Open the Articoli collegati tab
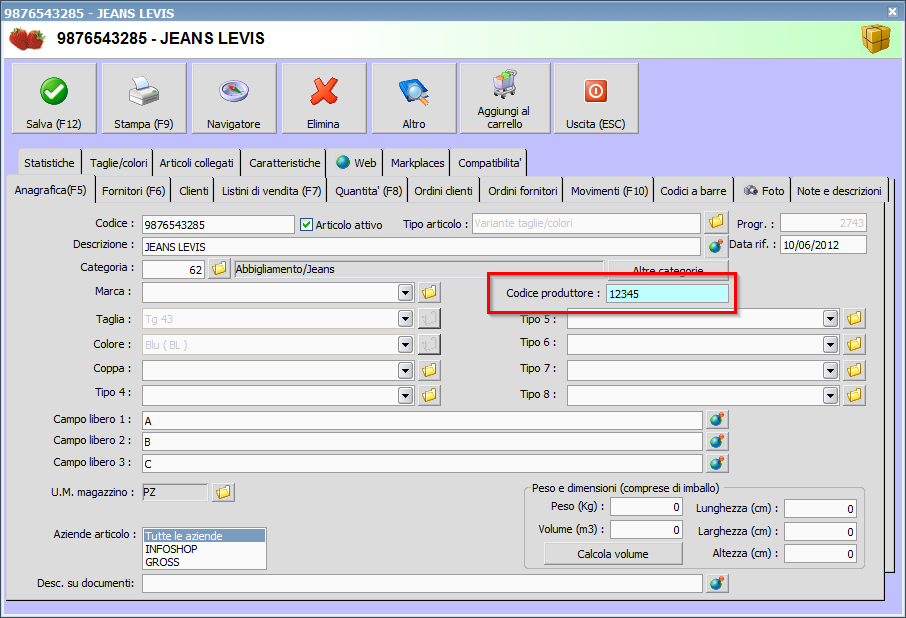906x618 pixels. [x=196, y=163]
